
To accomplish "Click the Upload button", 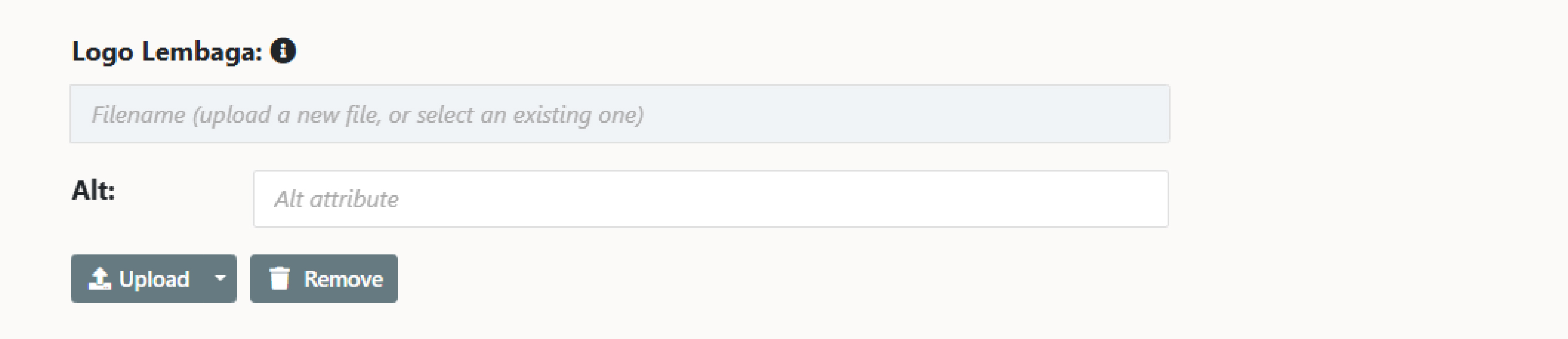I will [x=138, y=278].
